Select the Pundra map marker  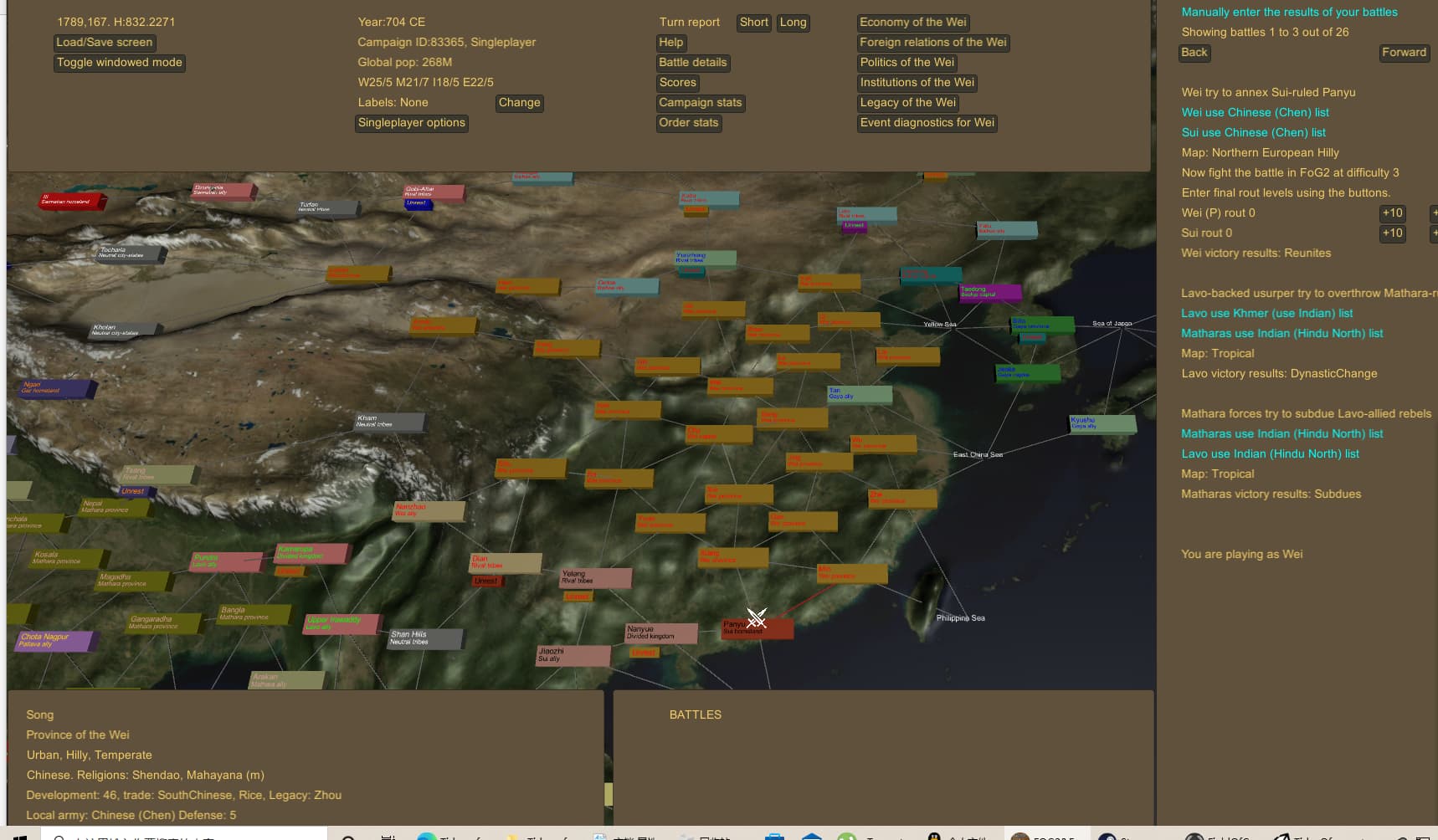point(228,561)
